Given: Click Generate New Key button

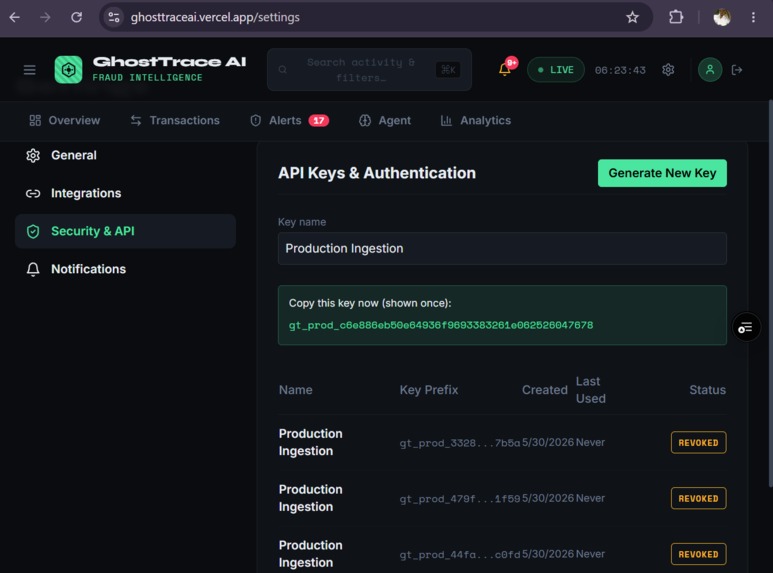Looking at the screenshot, I should coord(662,173).
